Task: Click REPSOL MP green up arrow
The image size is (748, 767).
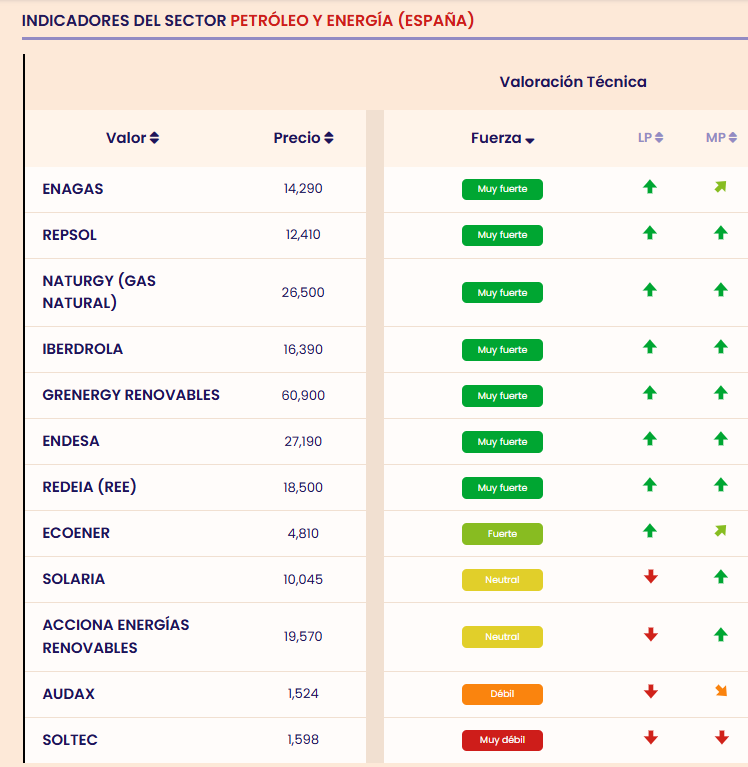Action: pyautogui.click(x=721, y=232)
